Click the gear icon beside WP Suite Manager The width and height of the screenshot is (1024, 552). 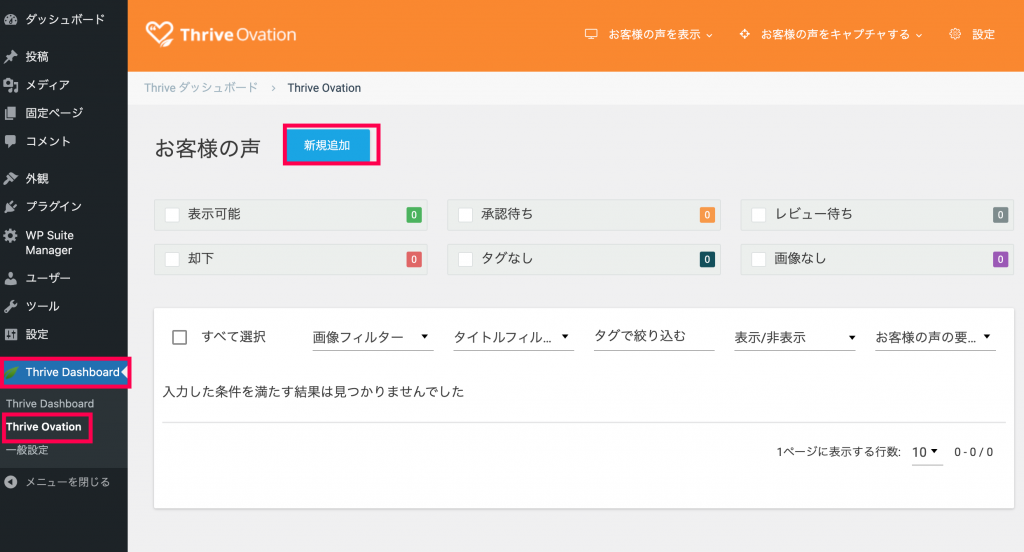click(x=10, y=236)
